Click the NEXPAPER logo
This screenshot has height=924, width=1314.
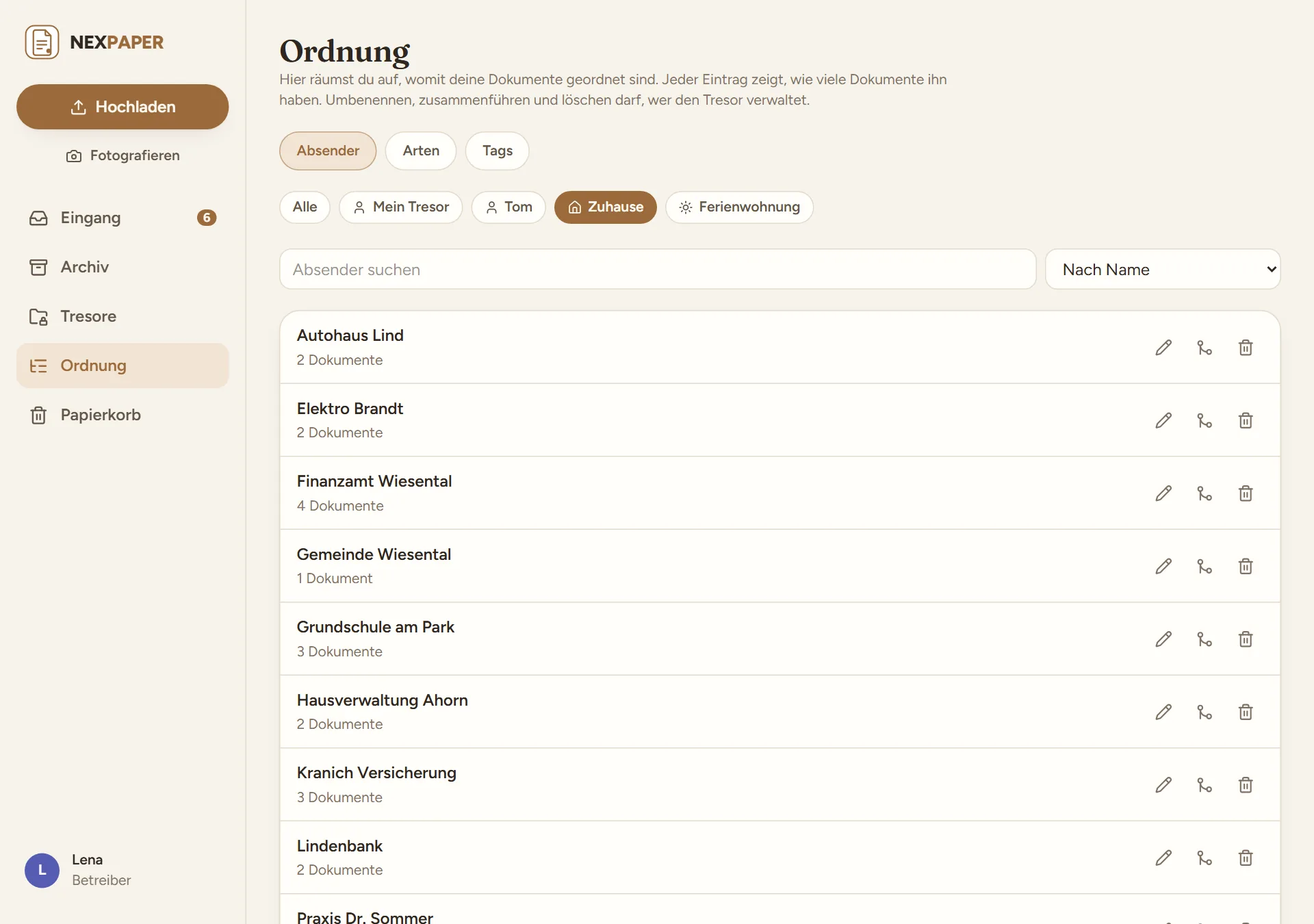click(94, 42)
